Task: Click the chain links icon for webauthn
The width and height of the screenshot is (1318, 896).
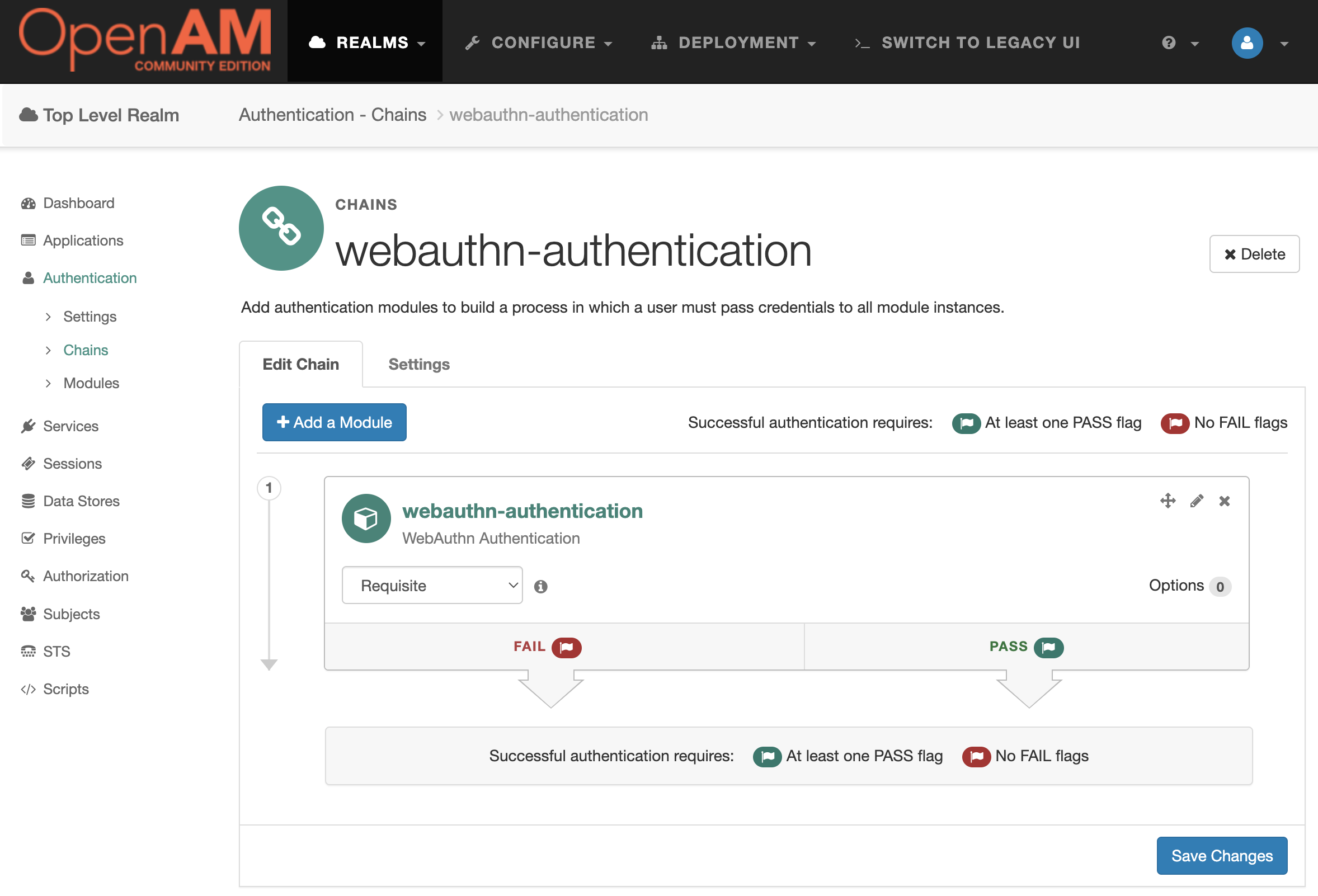Action: (281, 228)
